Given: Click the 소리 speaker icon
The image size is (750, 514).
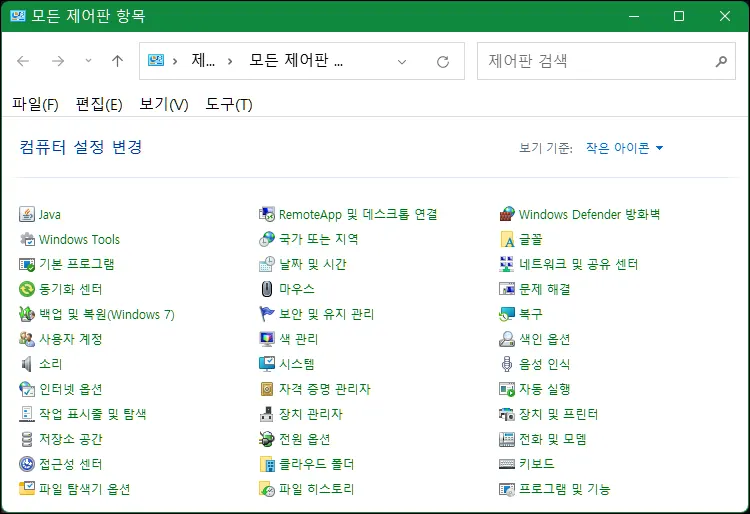Looking at the screenshot, I should pyautogui.click(x=27, y=364).
